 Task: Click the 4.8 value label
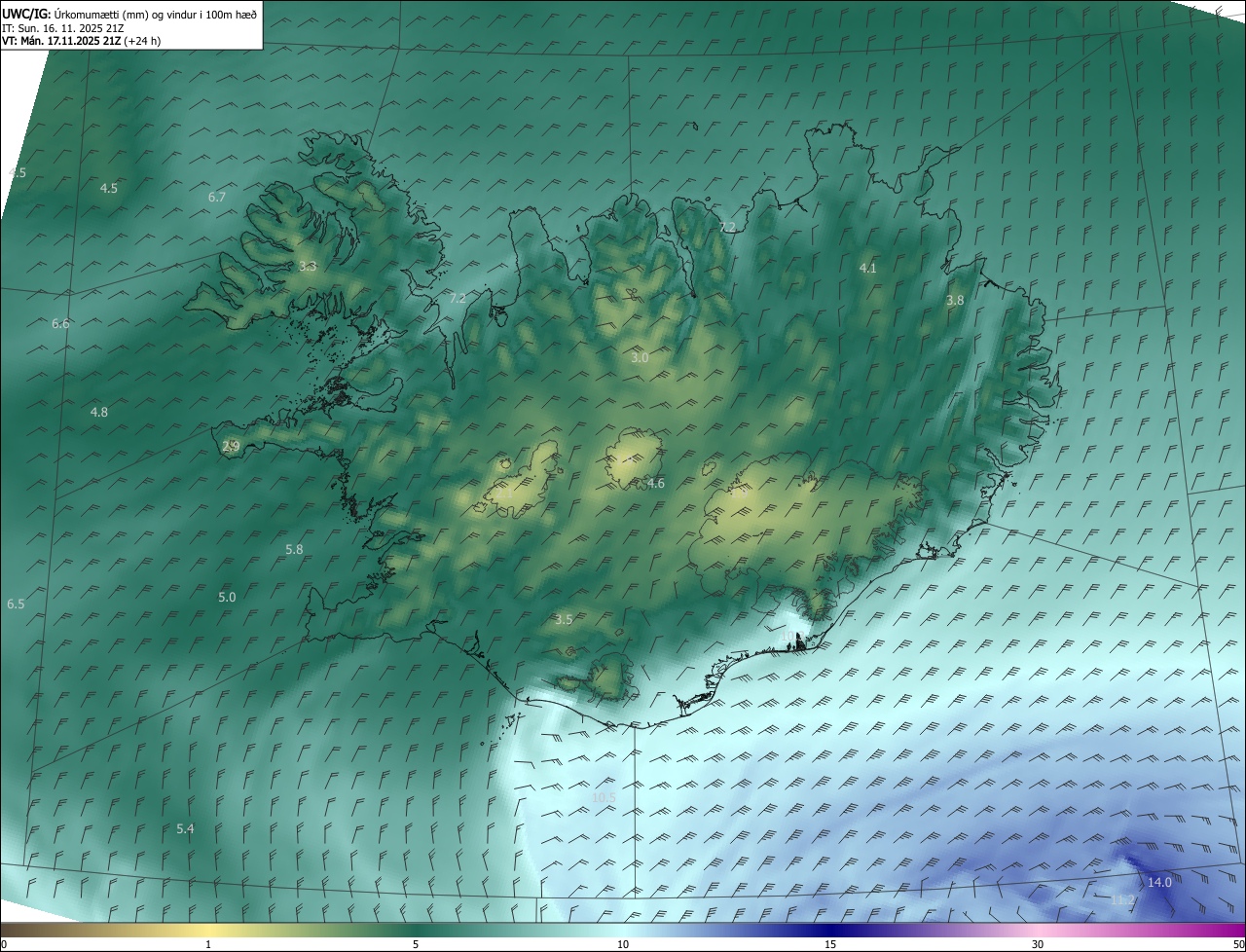[99, 412]
